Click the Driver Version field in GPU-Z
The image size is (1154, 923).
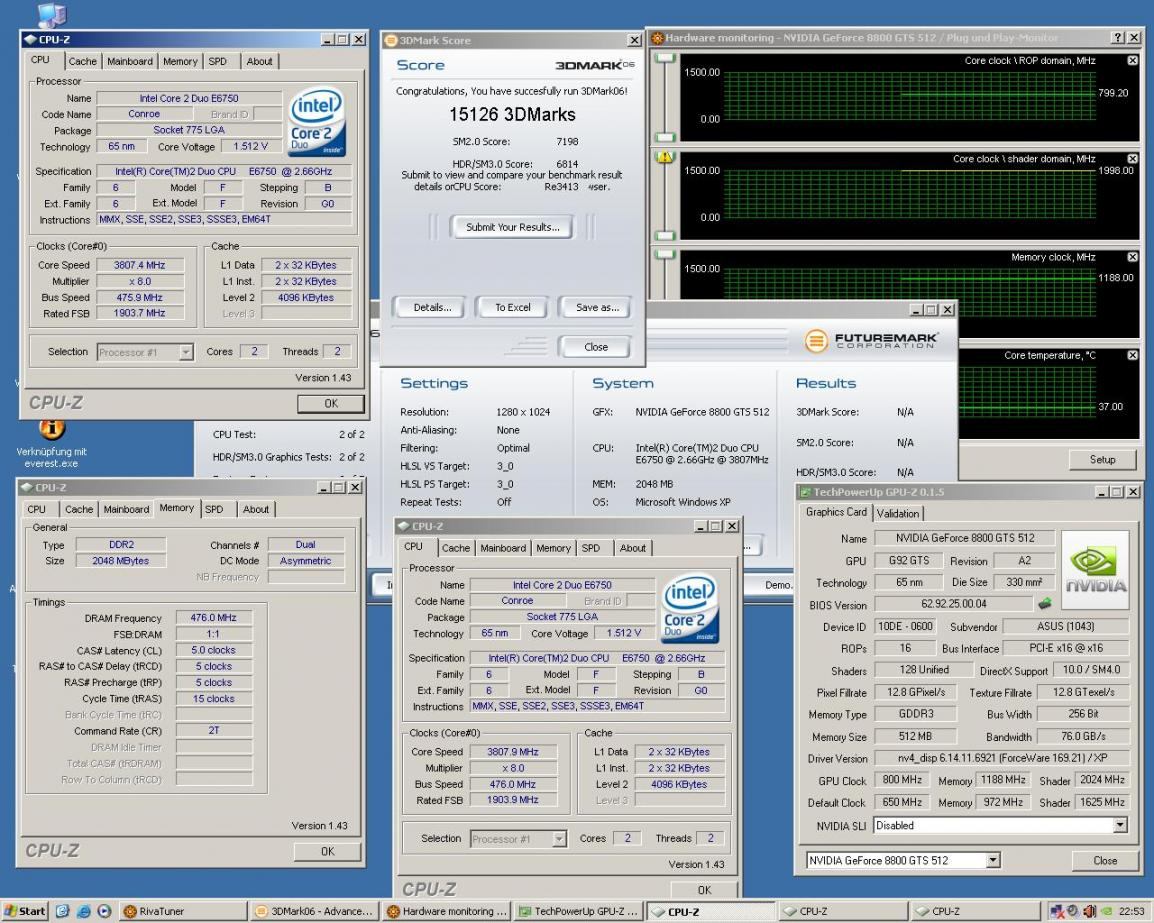click(x=1001, y=757)
